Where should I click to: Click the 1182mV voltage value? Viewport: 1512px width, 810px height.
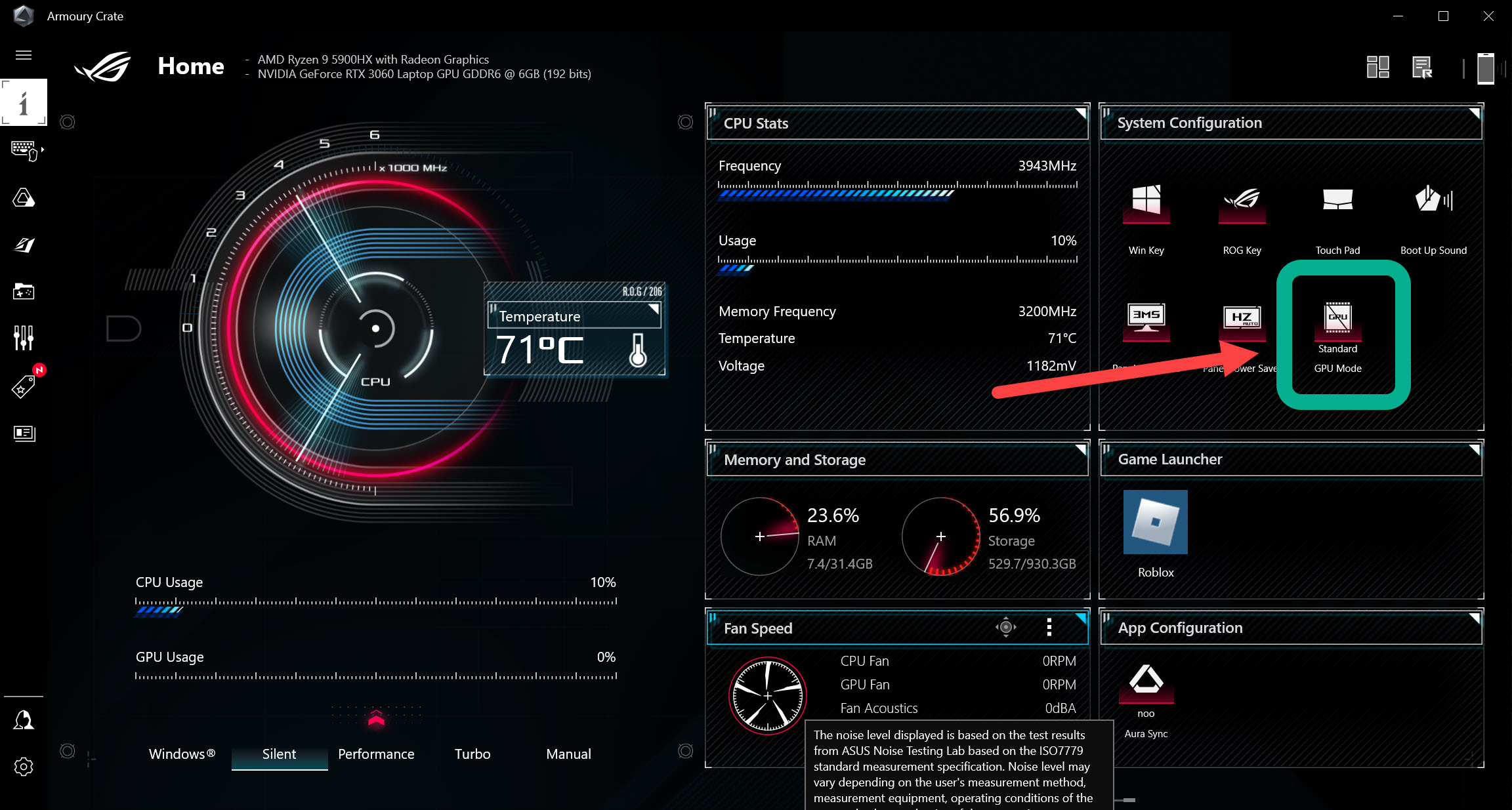1051,366
